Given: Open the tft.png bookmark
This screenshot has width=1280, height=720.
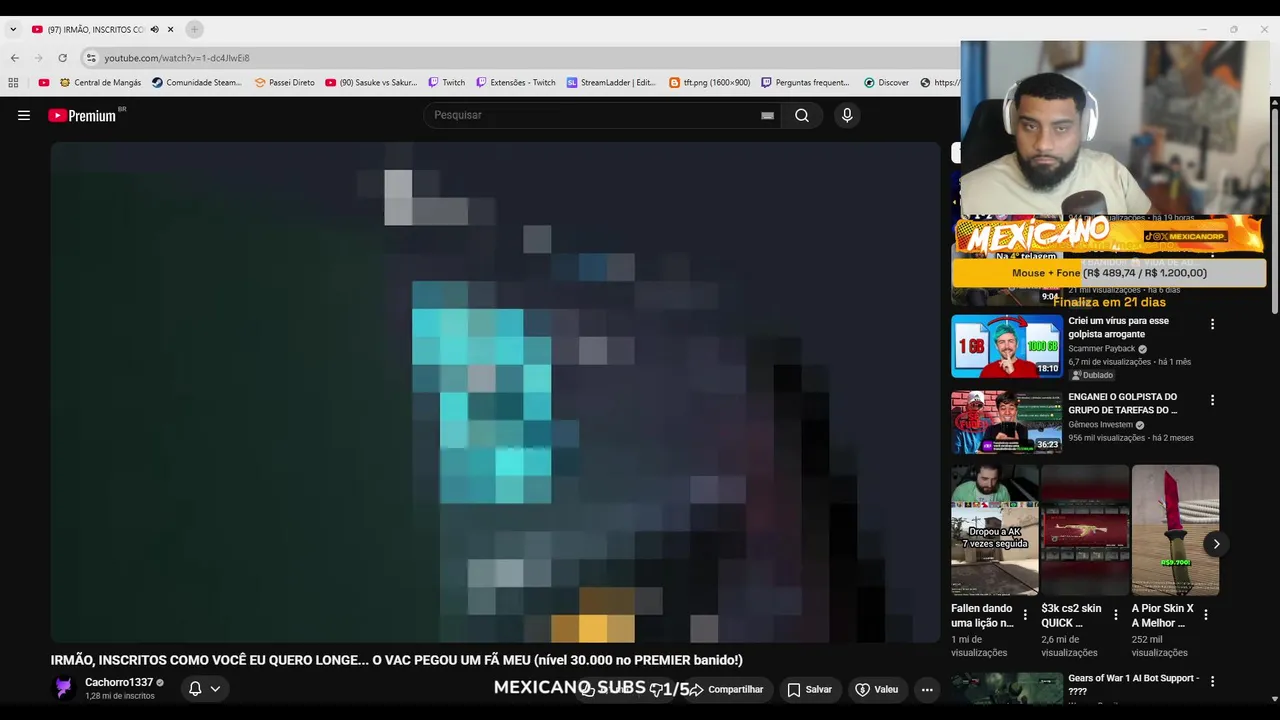Looking at the screenshot, I should pos(709,83).
